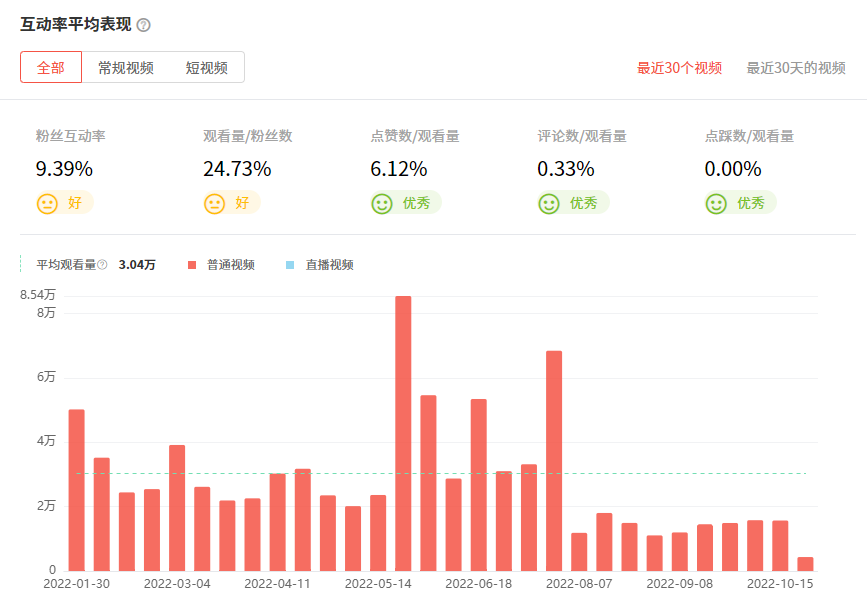Click the 好 badge under 9.39%
The height and width of the screenshot is (609, 867).
point(75,203)
